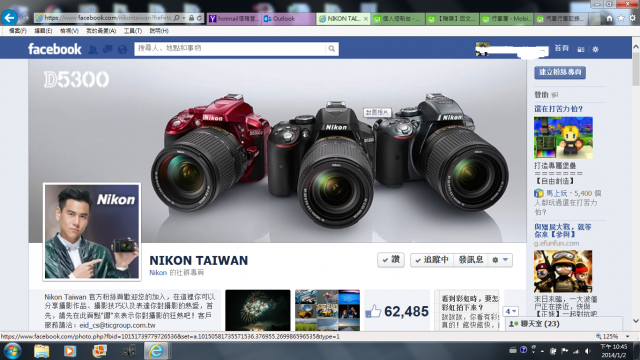The image size is (640, 360).
Task: Click the 首頁 Home link
Action: point(561,49)
